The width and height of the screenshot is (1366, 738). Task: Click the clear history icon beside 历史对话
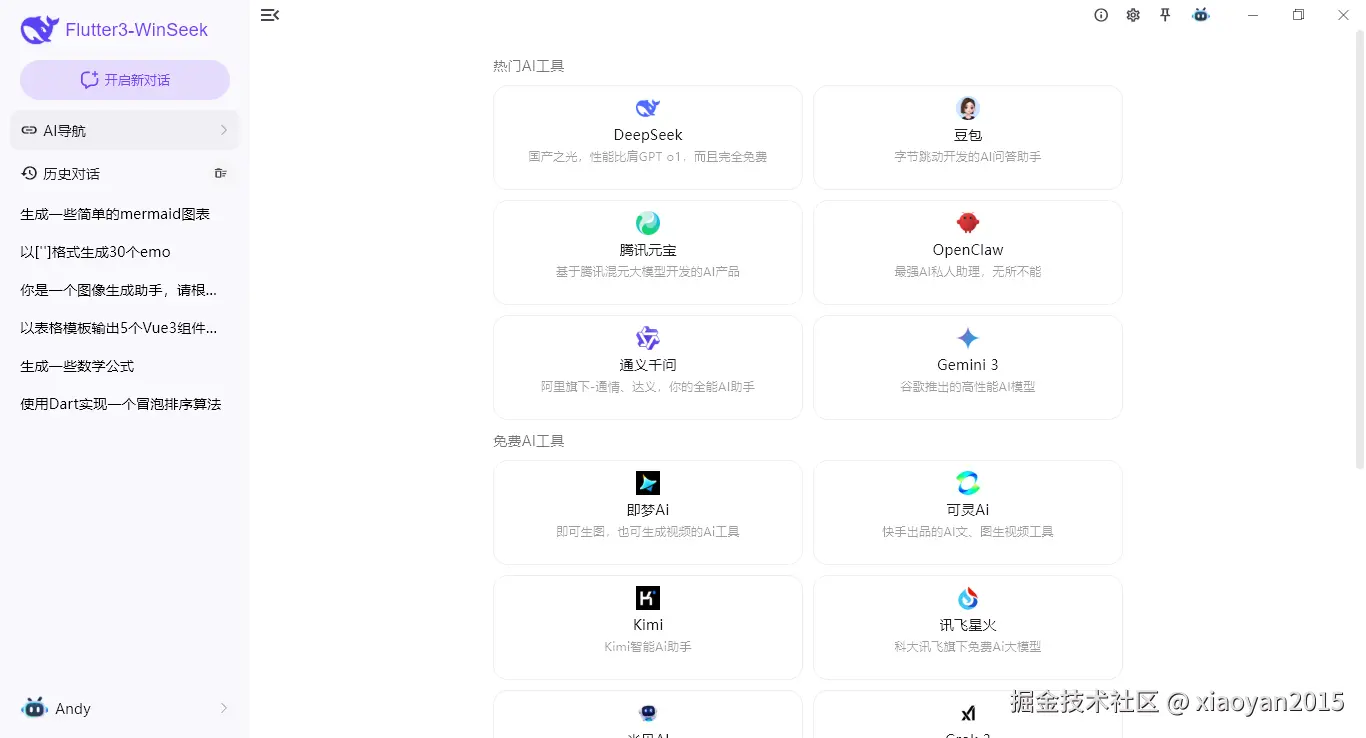(x=220, y=173)
